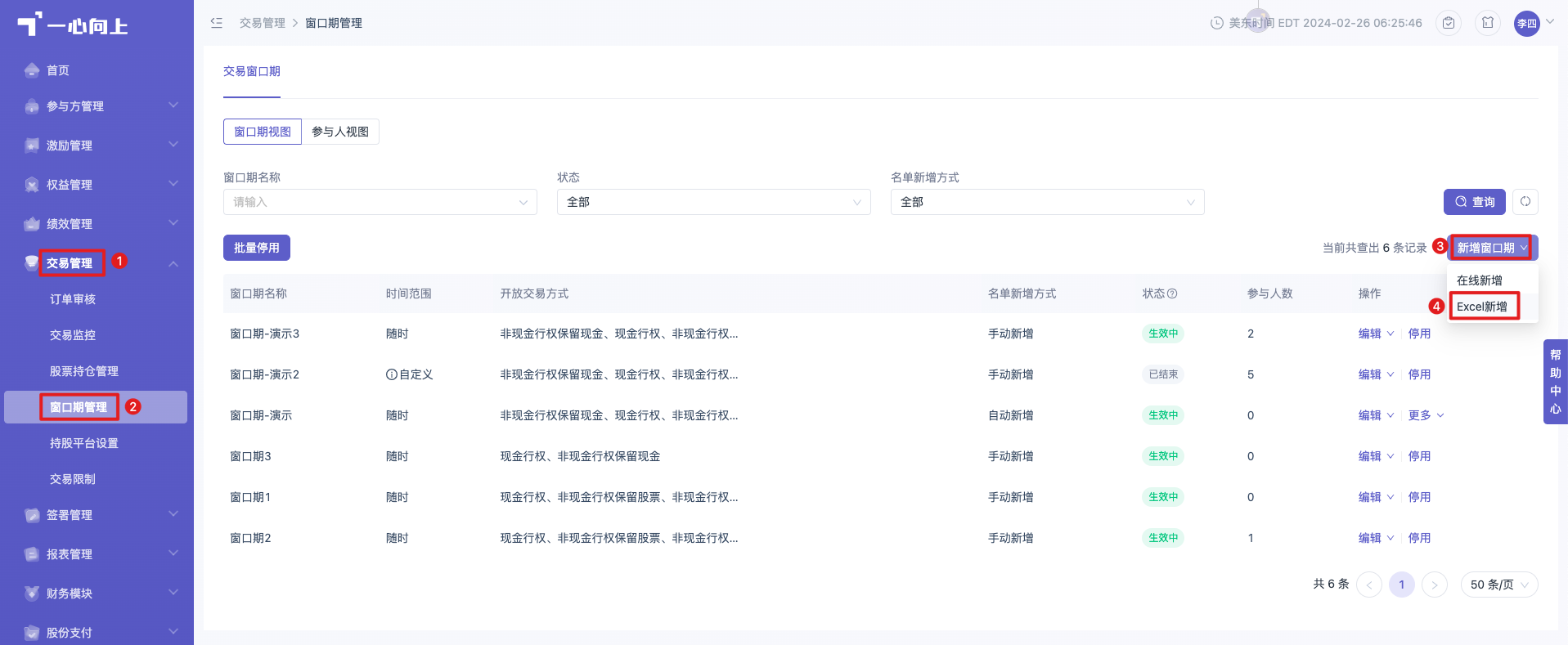Click the info icon before 自定义
The image size is (1568, 645).
[x=392, y=374]
